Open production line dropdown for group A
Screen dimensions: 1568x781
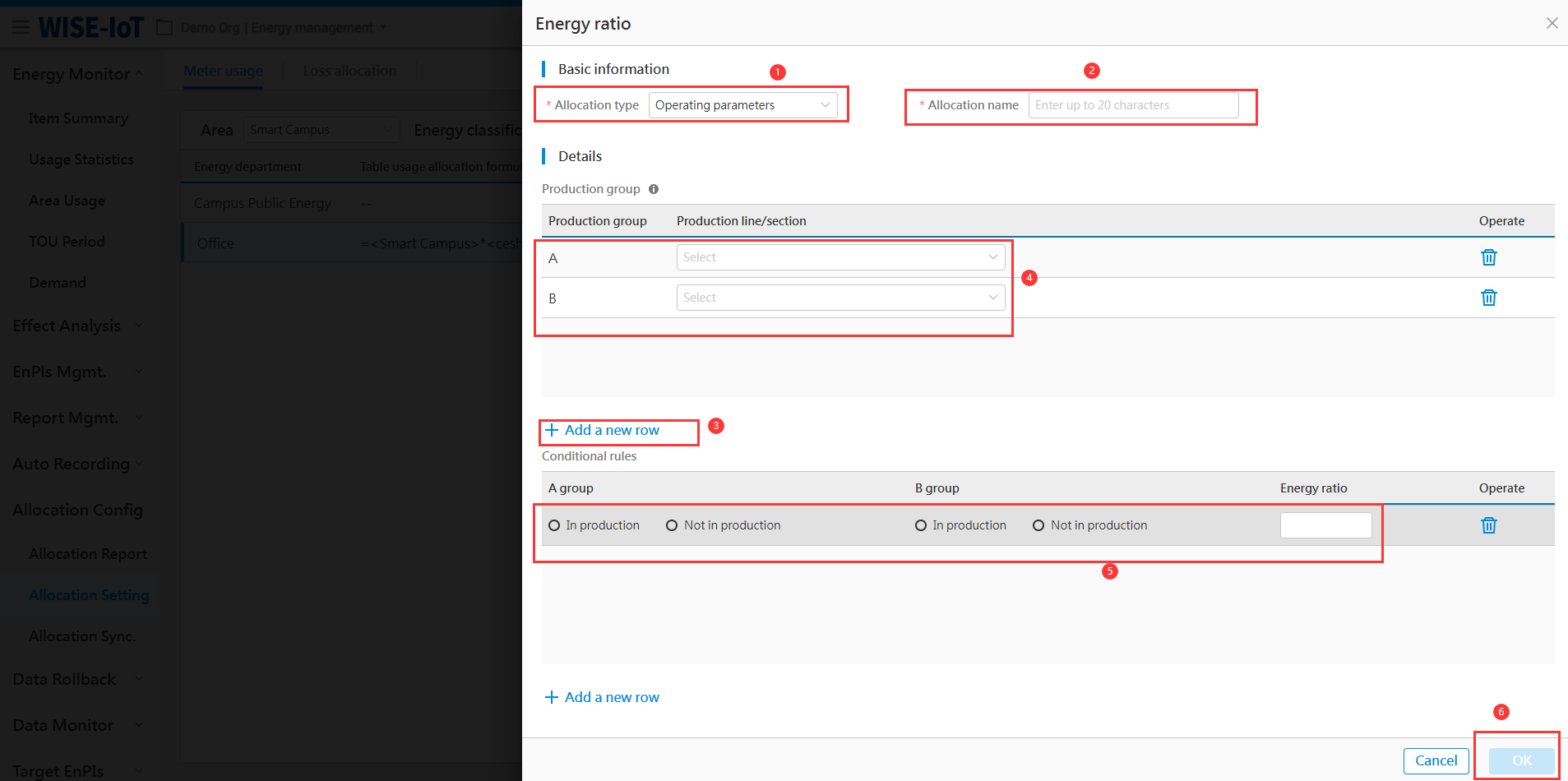[840, 257]
